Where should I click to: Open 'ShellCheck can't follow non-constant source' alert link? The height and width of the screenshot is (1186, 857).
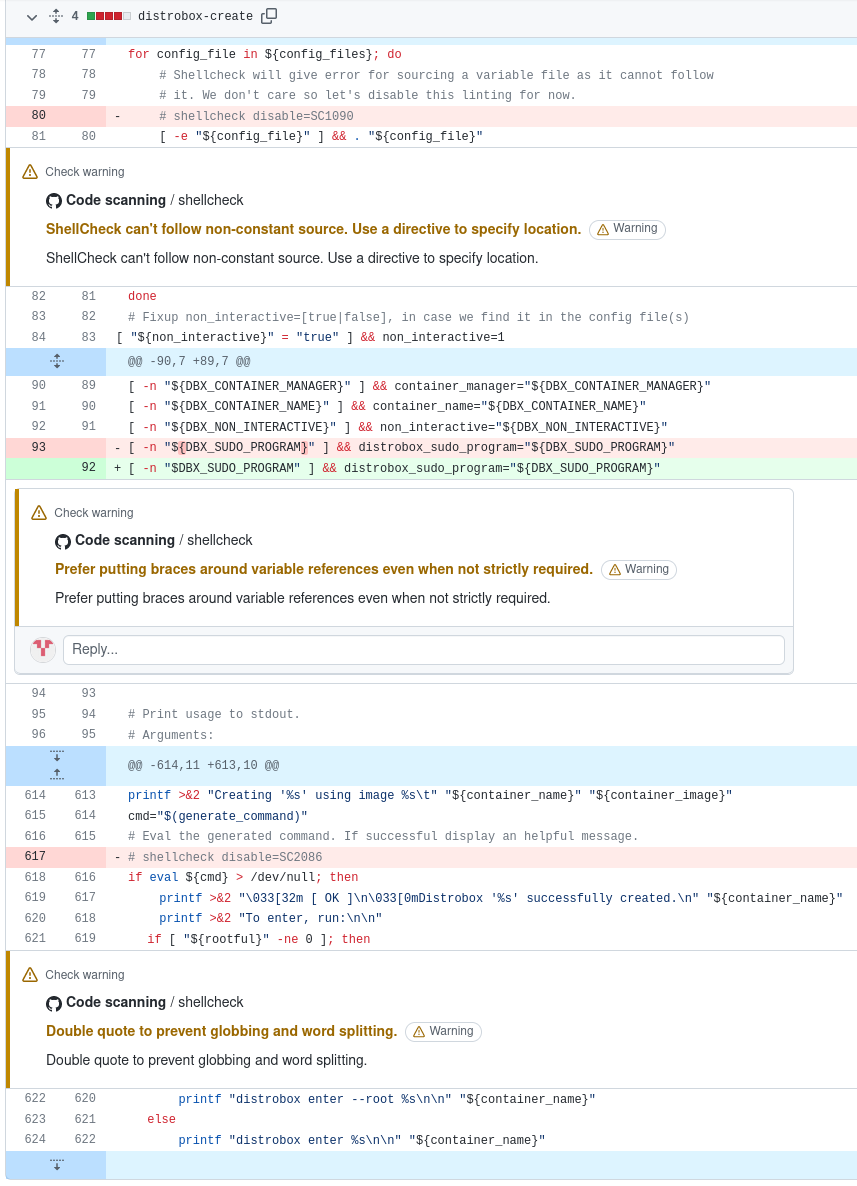coord(313,229)
